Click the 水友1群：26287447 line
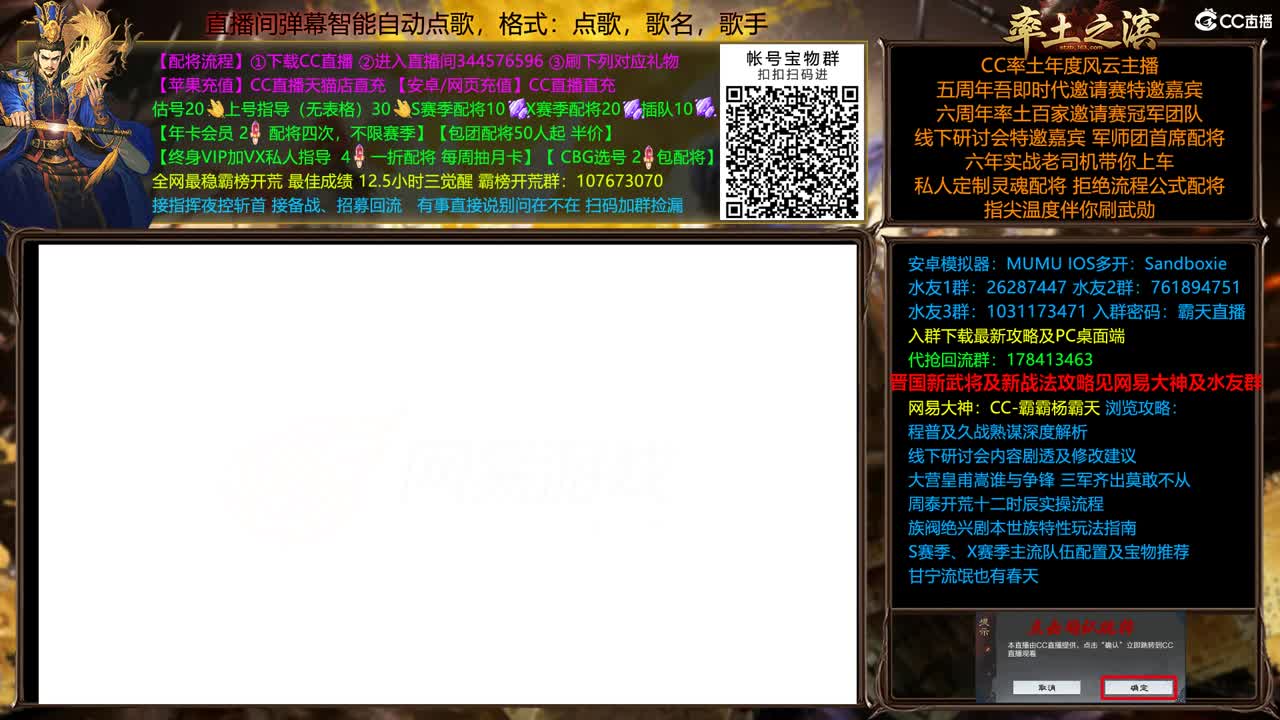 (1074, 288)
